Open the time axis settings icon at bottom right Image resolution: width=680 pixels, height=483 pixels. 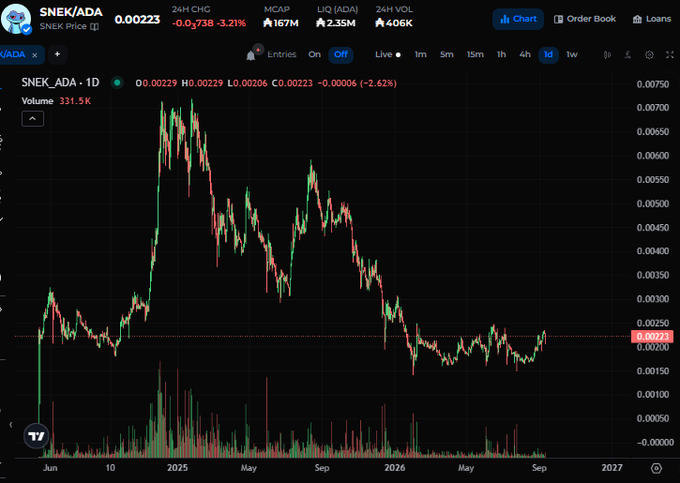tap(657, 468)
